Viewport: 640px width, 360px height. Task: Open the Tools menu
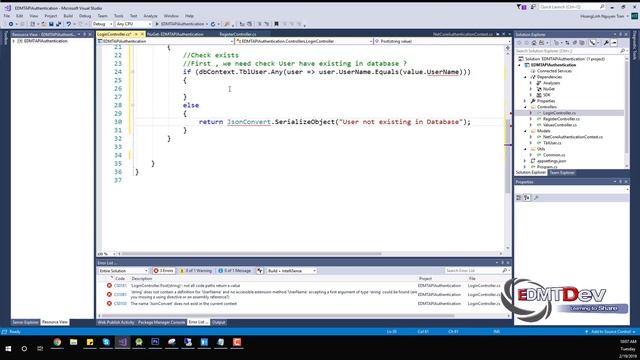click(118, 16)
